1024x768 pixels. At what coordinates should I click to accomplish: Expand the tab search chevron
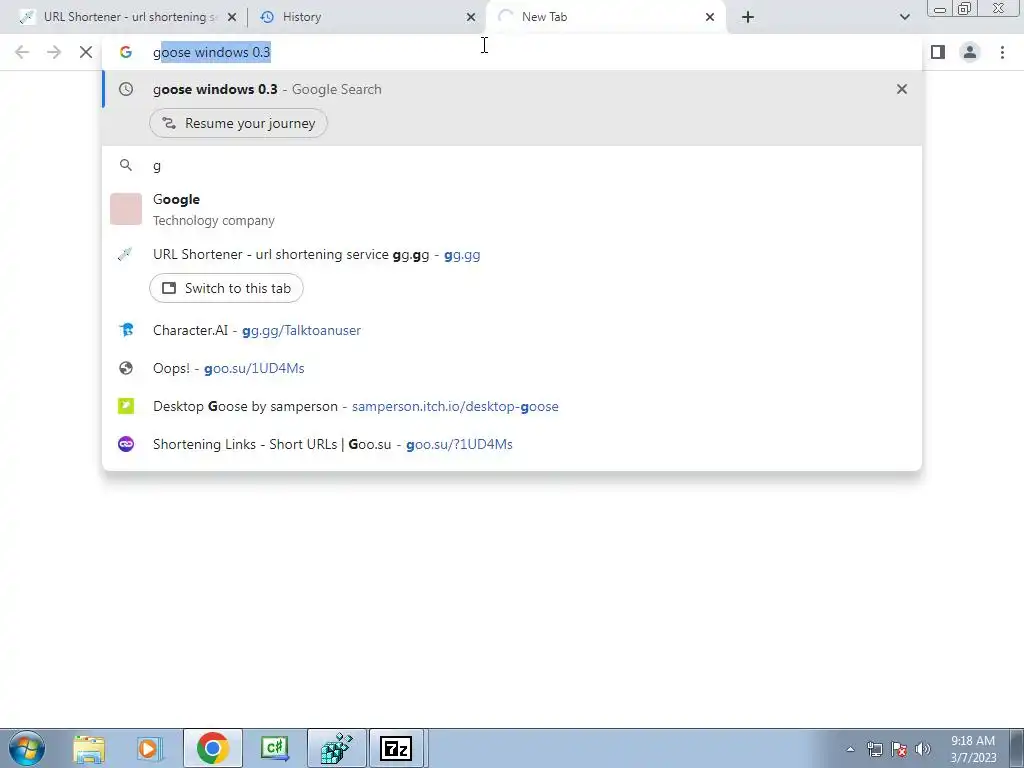point(904,17)
